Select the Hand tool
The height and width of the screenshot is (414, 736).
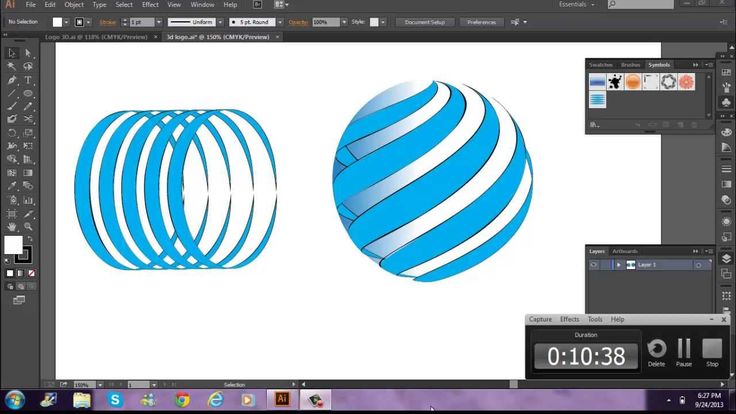point(12,227)
